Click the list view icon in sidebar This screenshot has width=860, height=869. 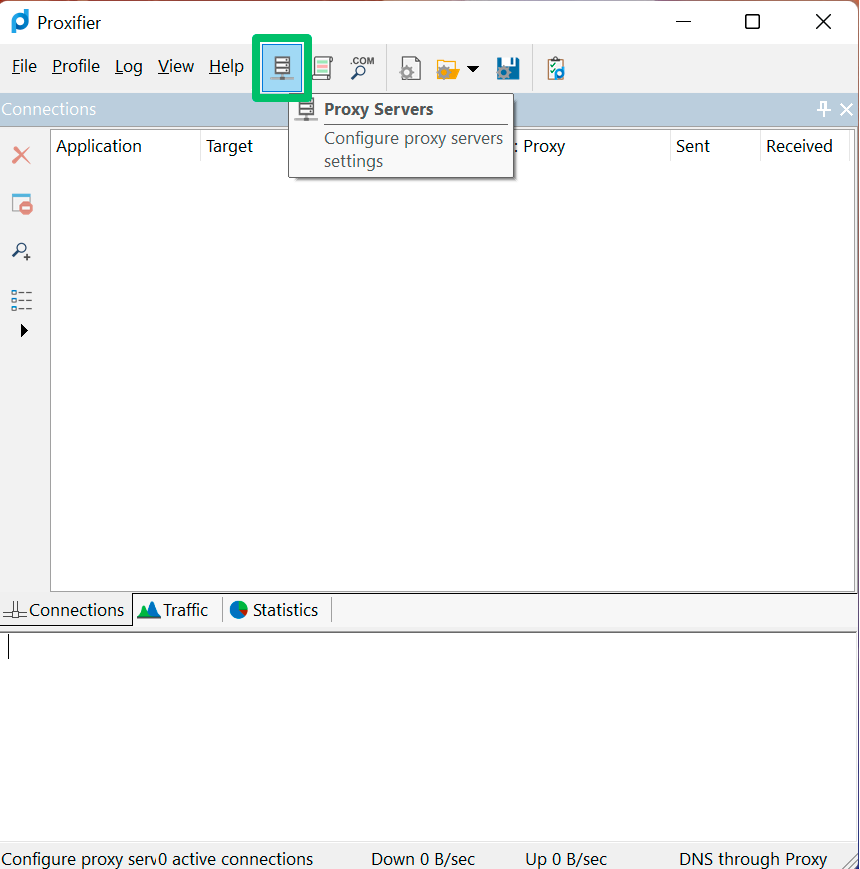21,300
